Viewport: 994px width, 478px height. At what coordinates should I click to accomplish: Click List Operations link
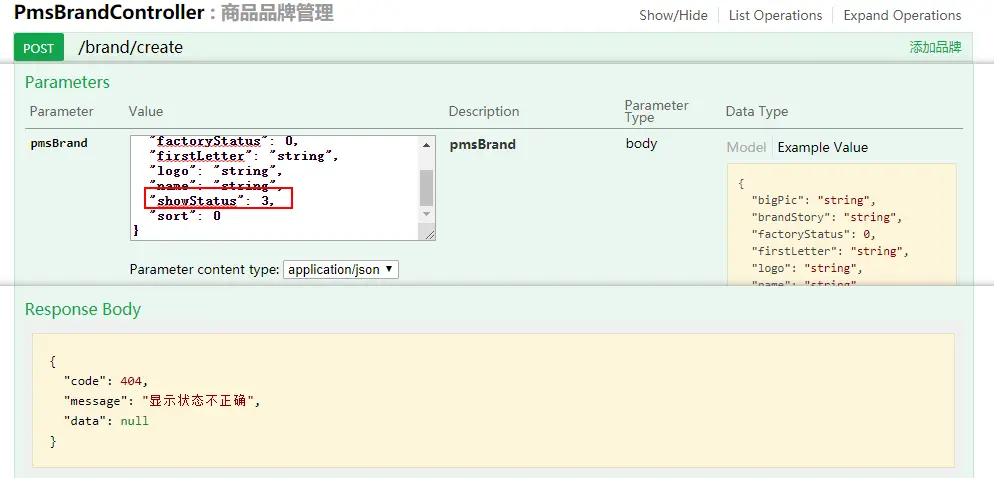coord(775,15)
